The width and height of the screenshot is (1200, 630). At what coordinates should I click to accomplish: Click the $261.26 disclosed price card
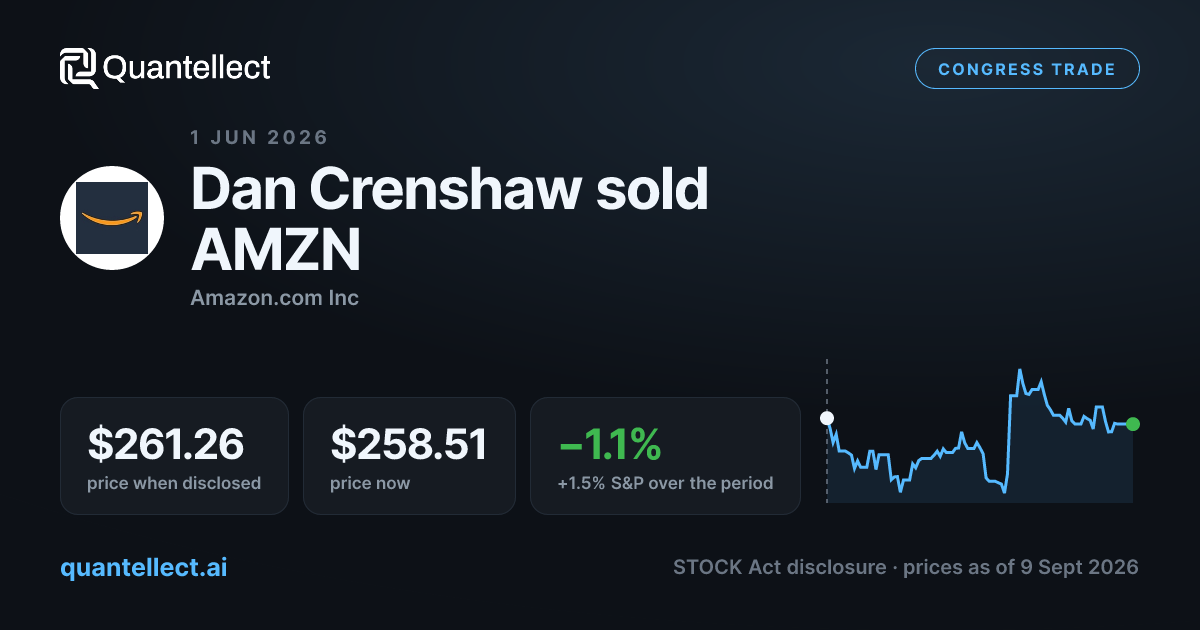(x=174, y=456)
